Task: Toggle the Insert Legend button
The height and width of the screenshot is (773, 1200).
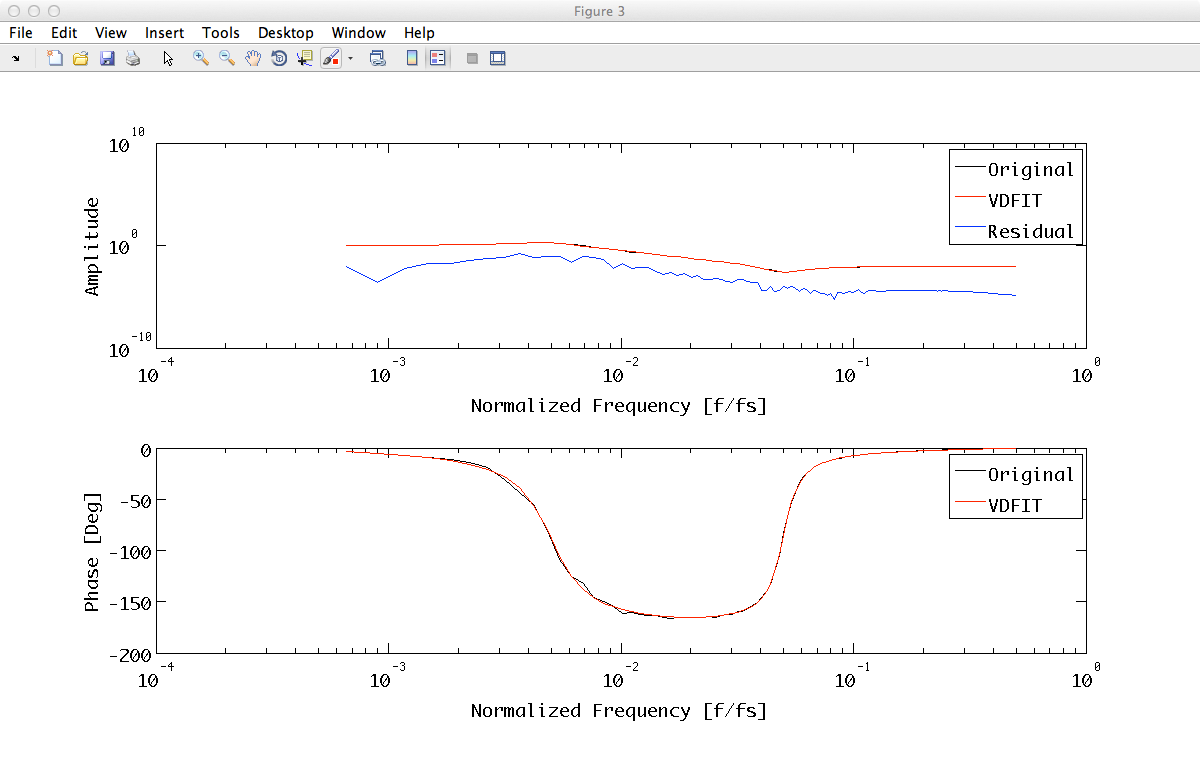Action: coord(437,59)
